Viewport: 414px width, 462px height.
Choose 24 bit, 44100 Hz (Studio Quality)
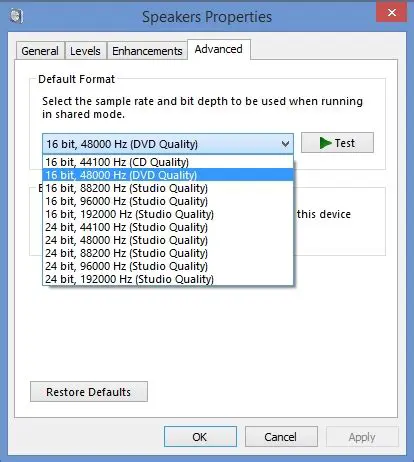point(168,227)
